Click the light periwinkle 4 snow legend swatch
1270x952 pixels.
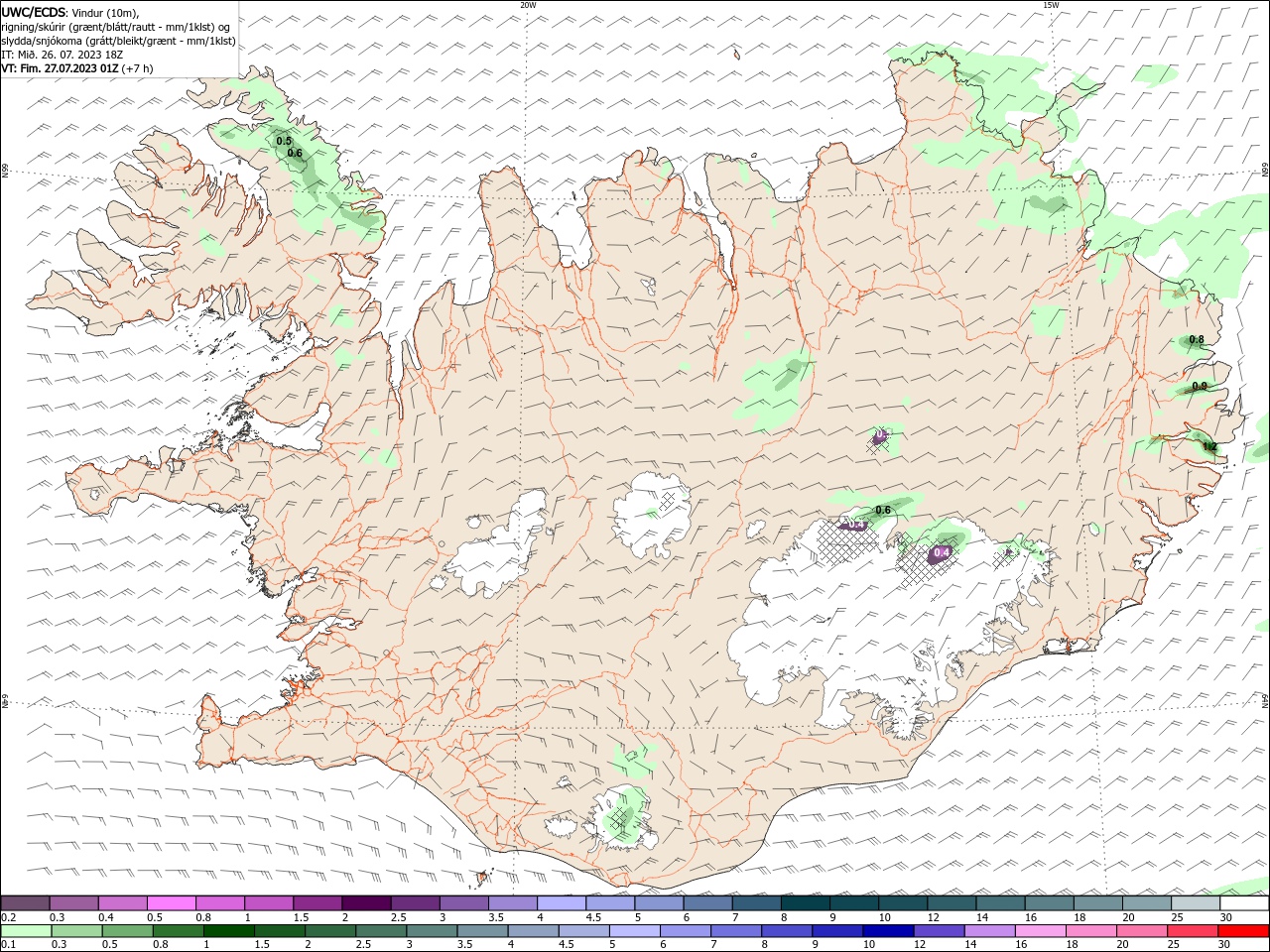tap(561, 903)
